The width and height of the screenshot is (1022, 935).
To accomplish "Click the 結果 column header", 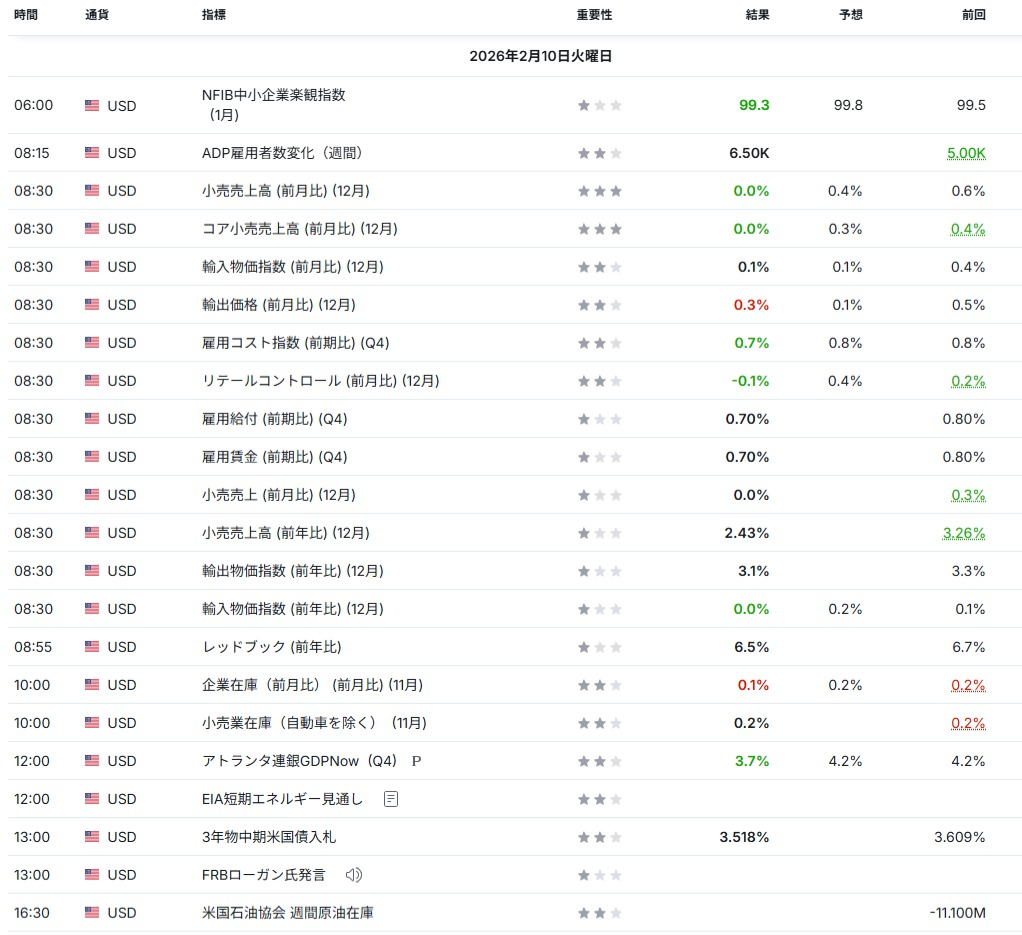I will [757, 15].
